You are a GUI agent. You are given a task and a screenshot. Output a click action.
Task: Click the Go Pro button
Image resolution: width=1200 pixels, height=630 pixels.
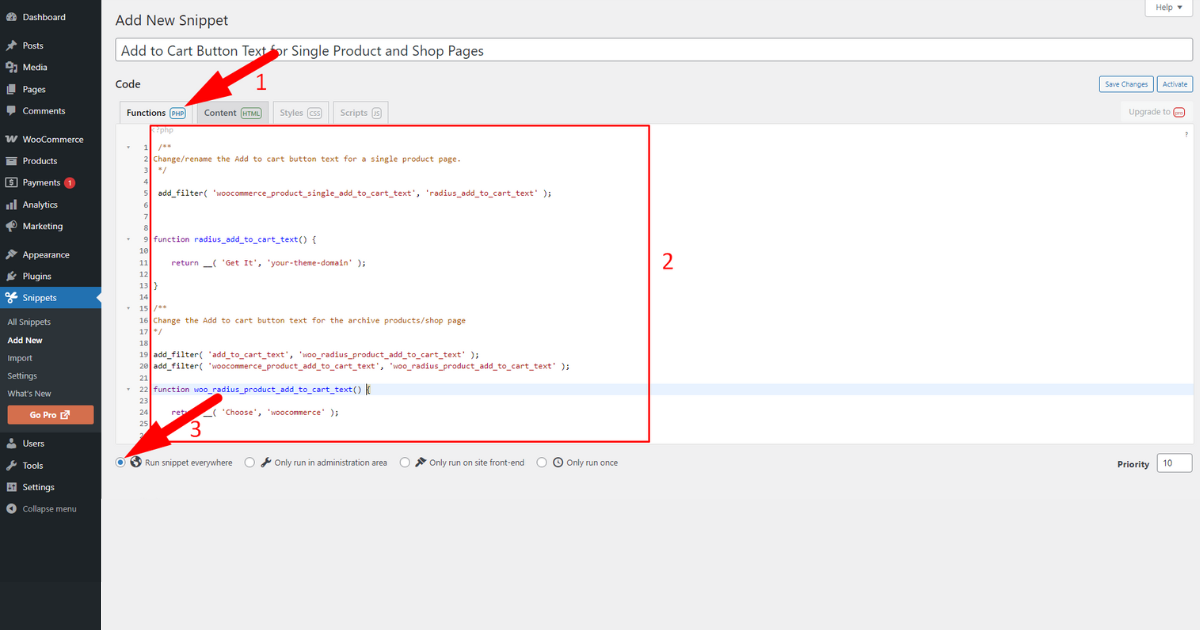50,415
